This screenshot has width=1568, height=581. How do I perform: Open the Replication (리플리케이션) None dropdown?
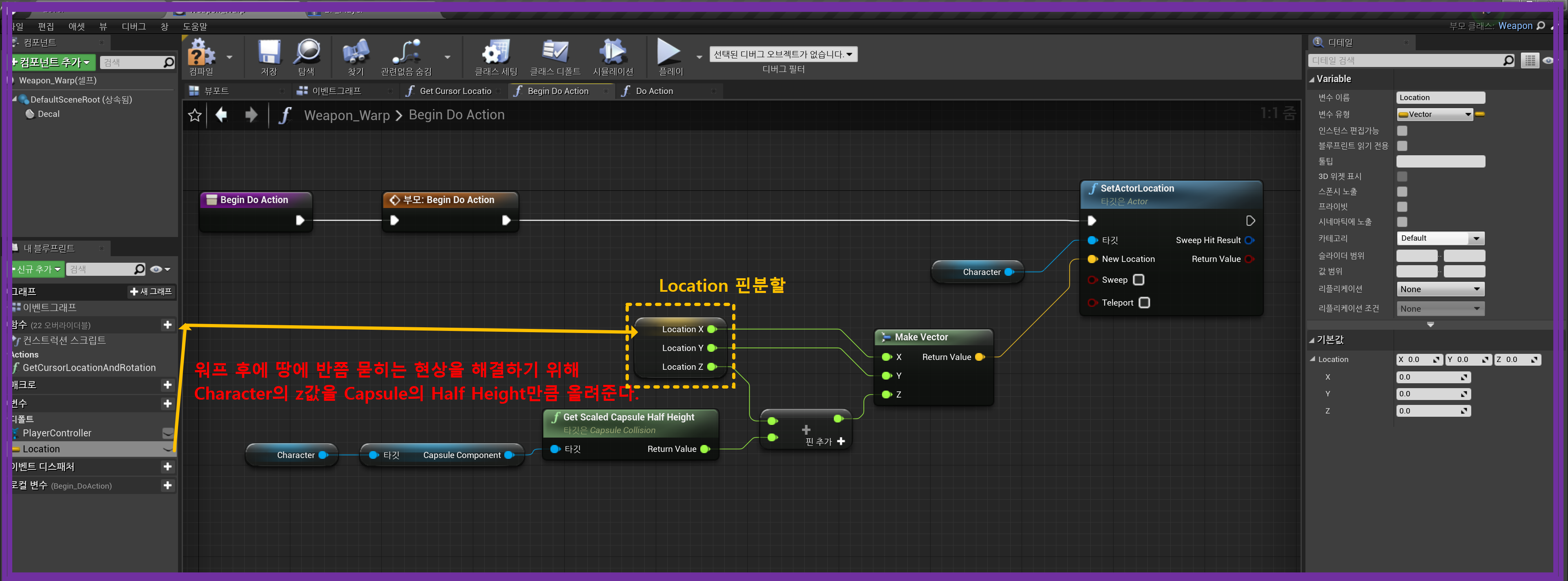pyautogui.click(x=1439, y=289)
